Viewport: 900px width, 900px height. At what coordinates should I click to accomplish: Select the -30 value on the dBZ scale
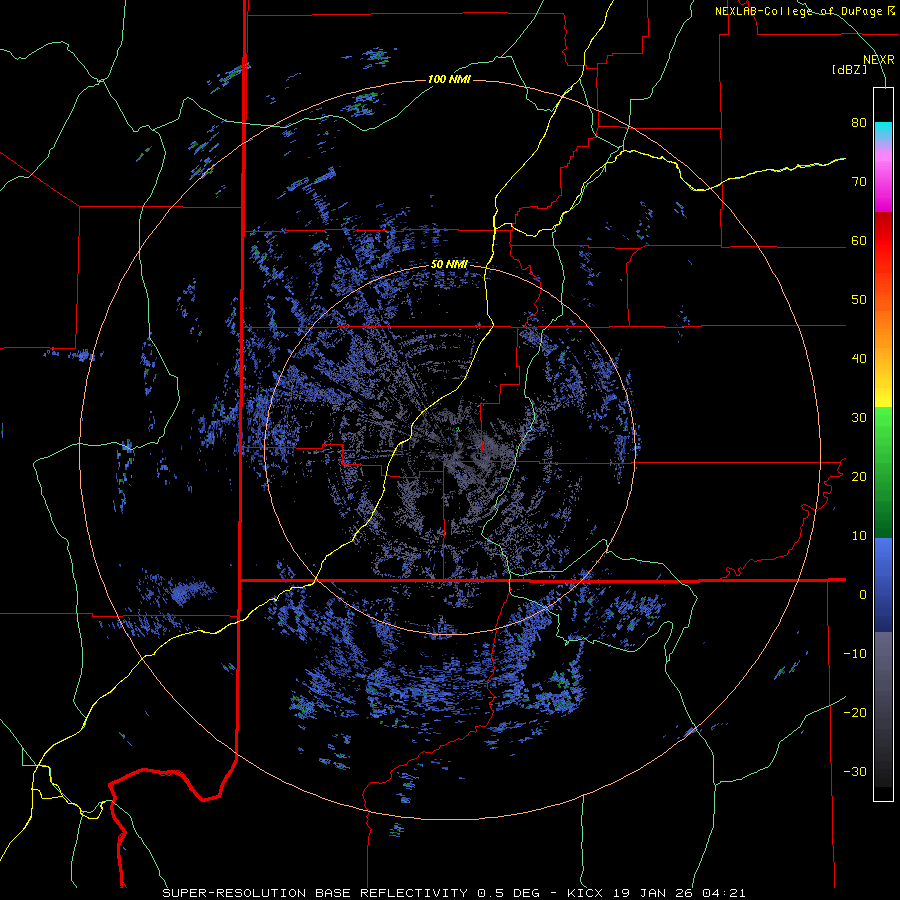tap(855, 771)
